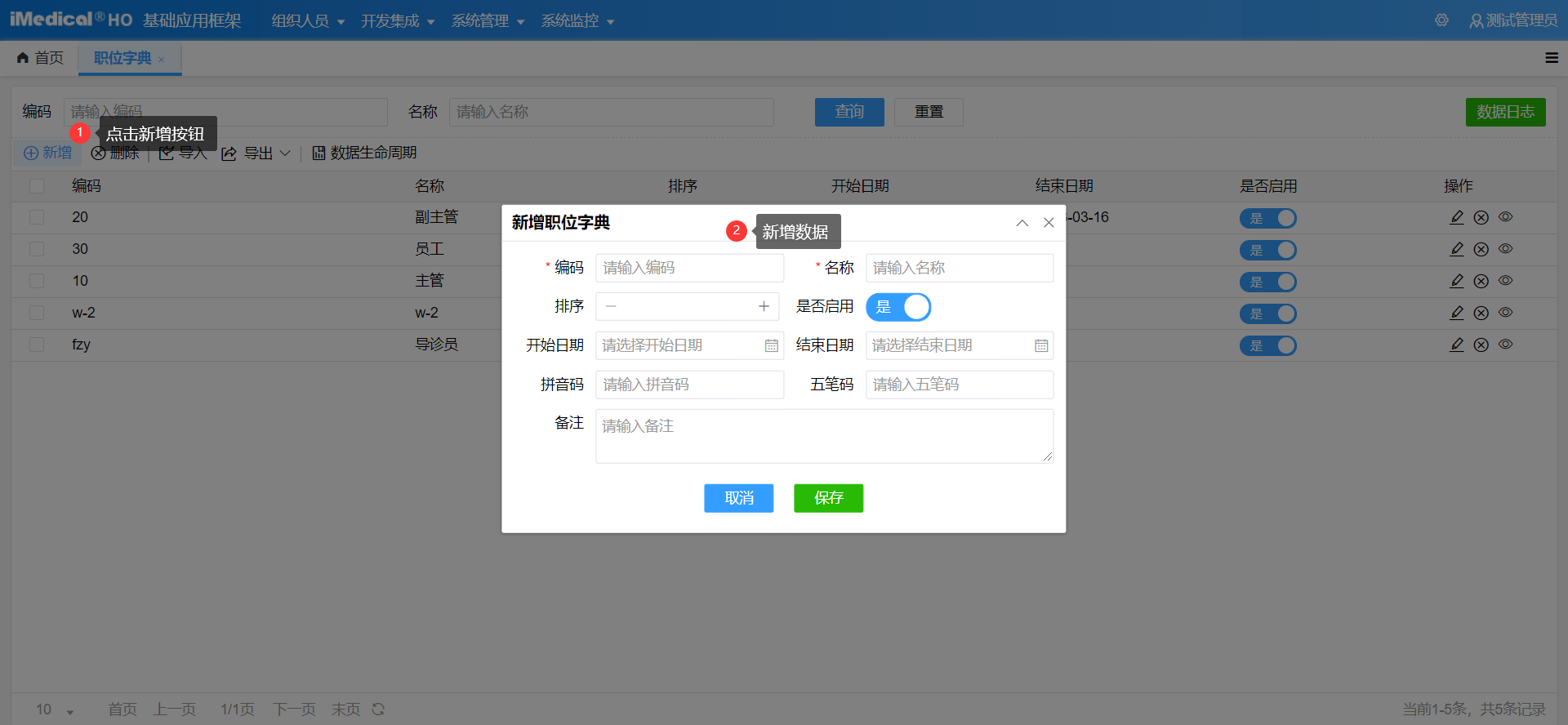Toggle the 是否启用 switch for row 10
Screen dimensions: 1568x725
coord(1267,282)
